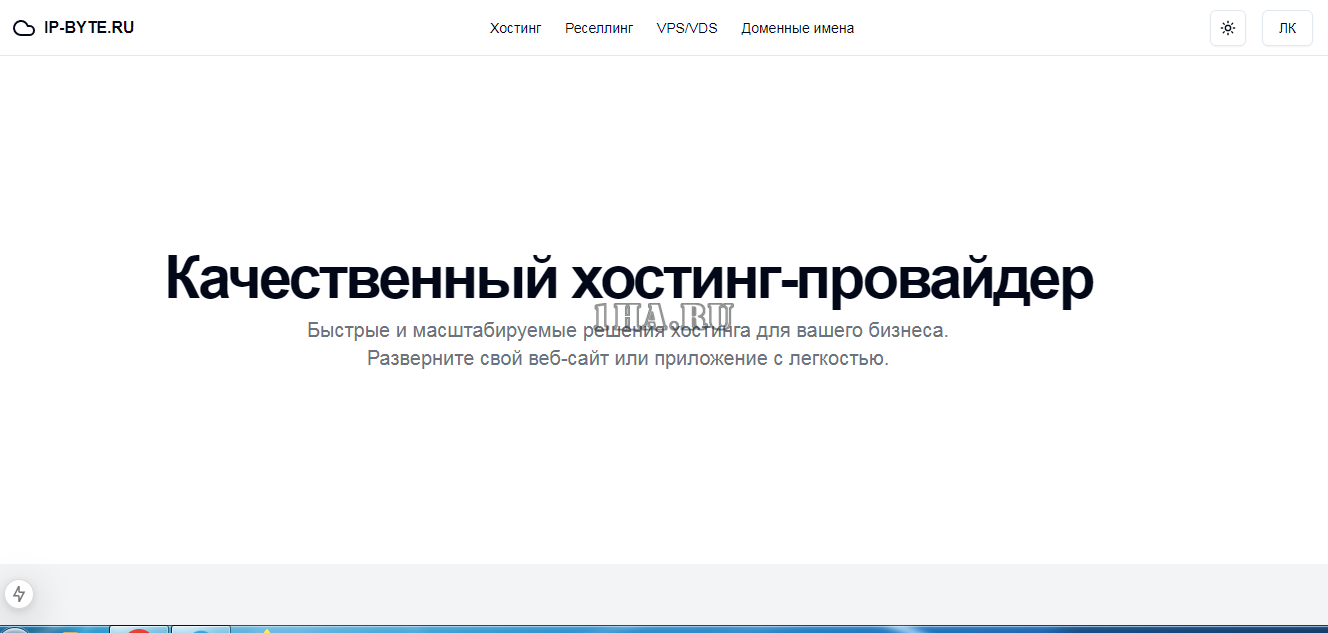Click the Качественный хостинг-провайдер heading
The height and width of the screenshot is (633, 1328).
tap(628, 277)
